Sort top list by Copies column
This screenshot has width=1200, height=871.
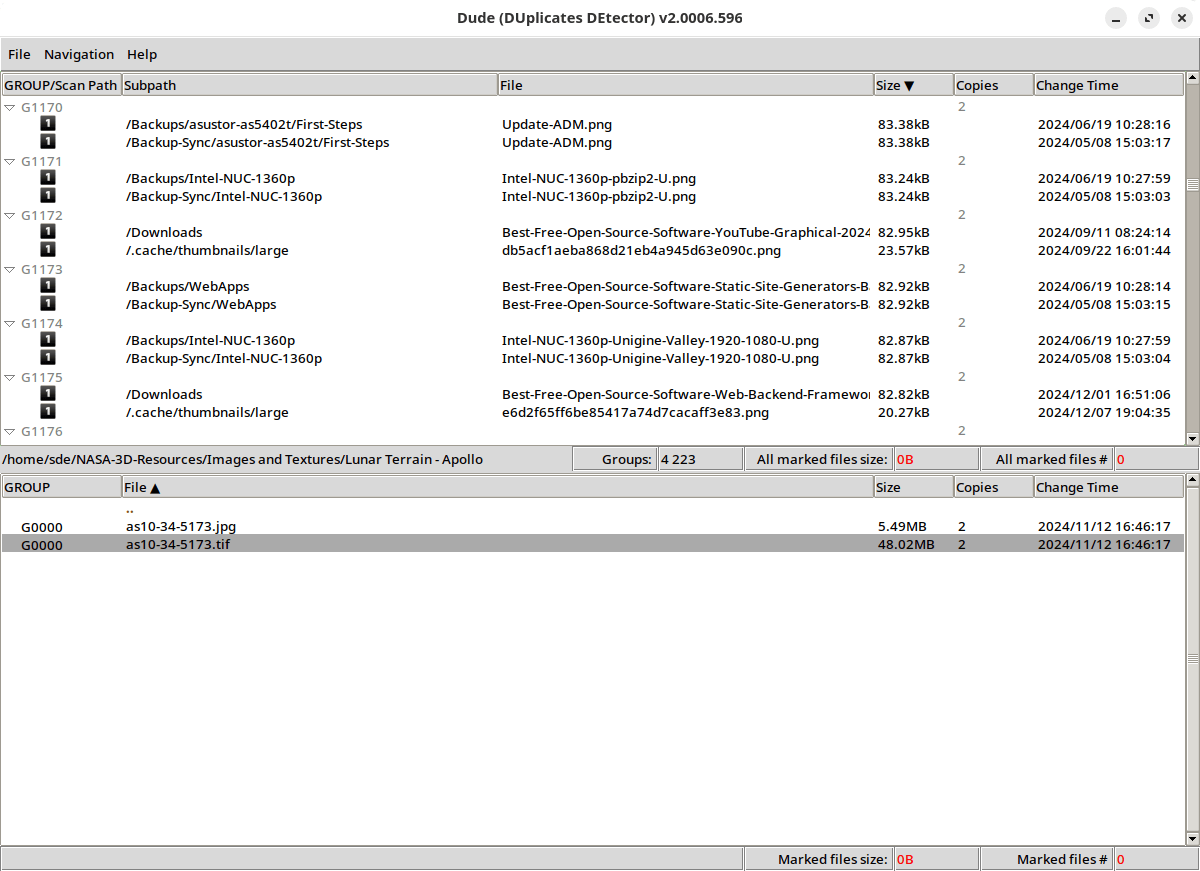(x=993, y=85)
